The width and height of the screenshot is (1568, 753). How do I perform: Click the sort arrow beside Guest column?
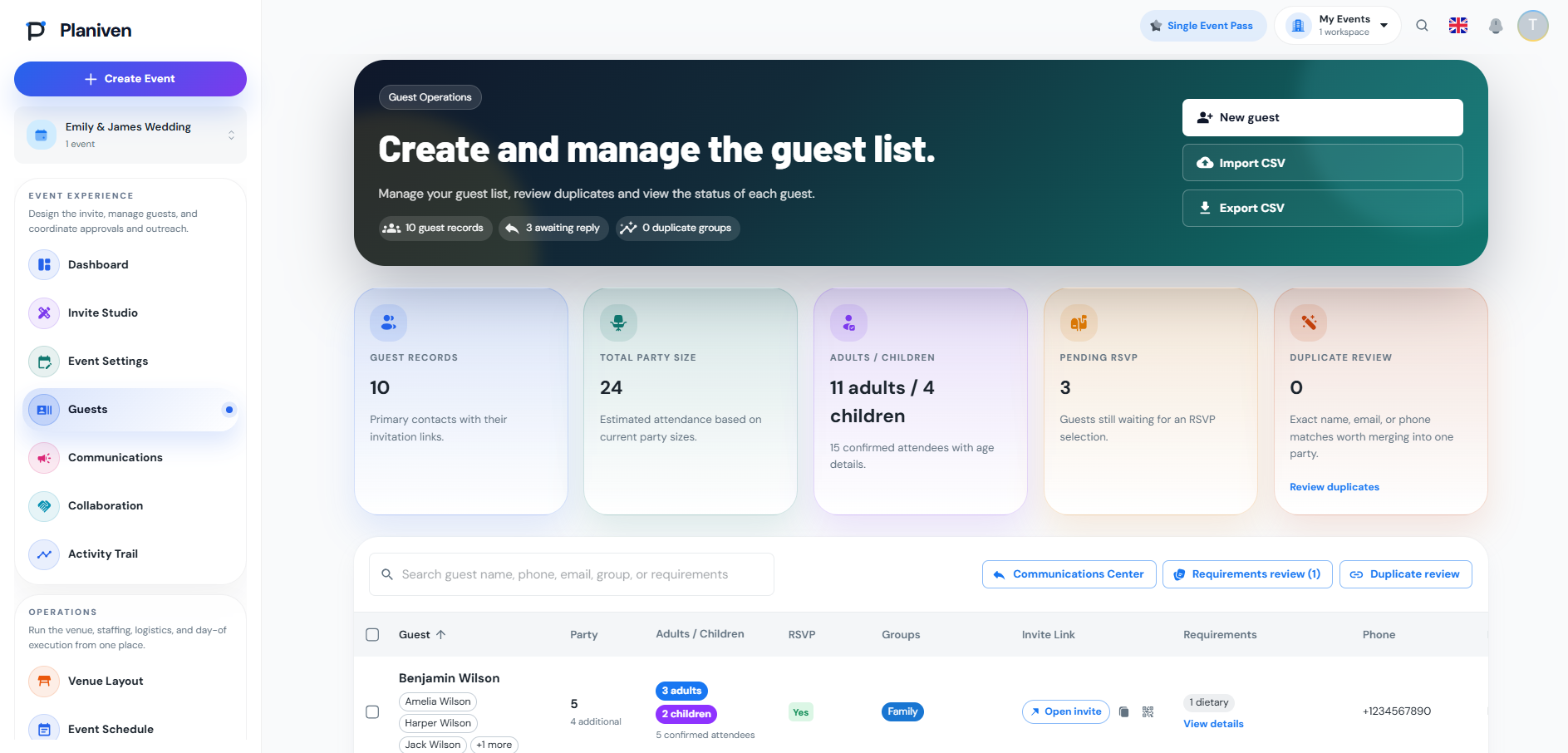tap(441, 634)
